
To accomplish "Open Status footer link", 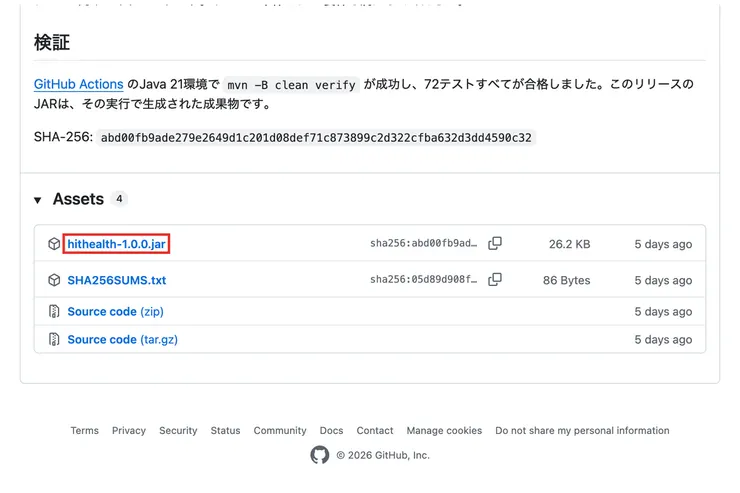I will [225, 430].
